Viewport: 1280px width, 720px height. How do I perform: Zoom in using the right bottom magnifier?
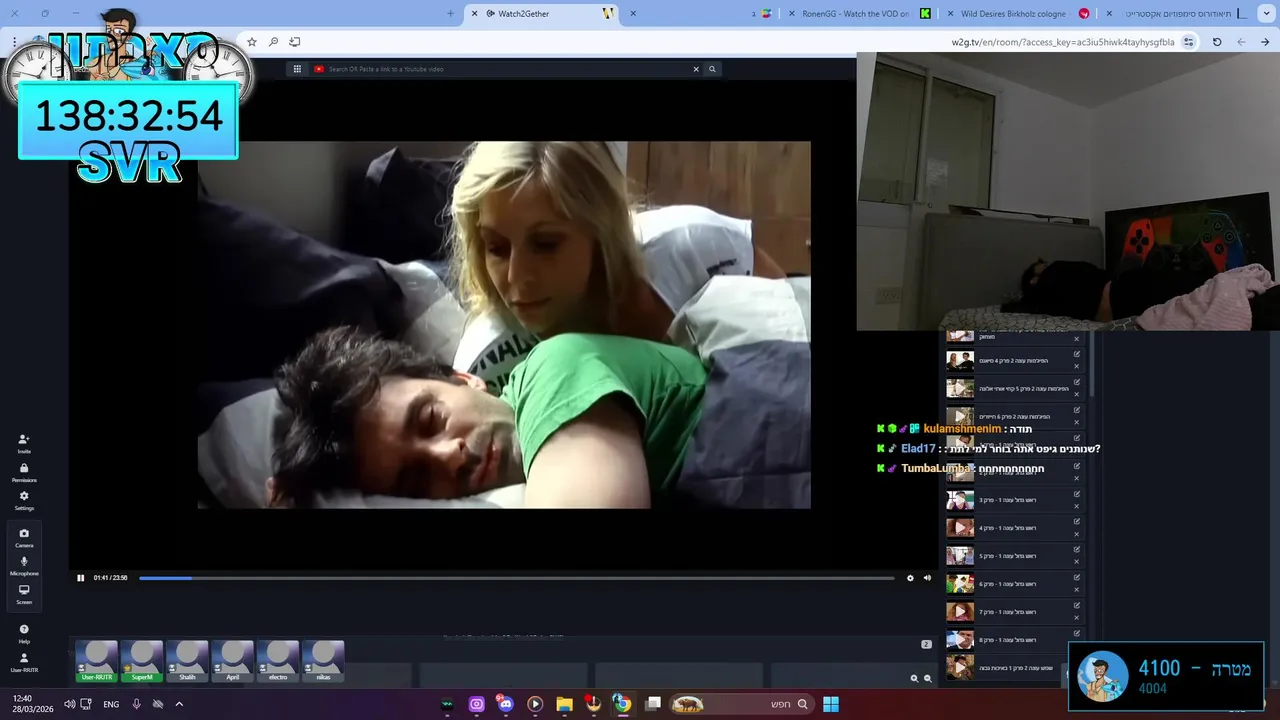tap(927, 678)
